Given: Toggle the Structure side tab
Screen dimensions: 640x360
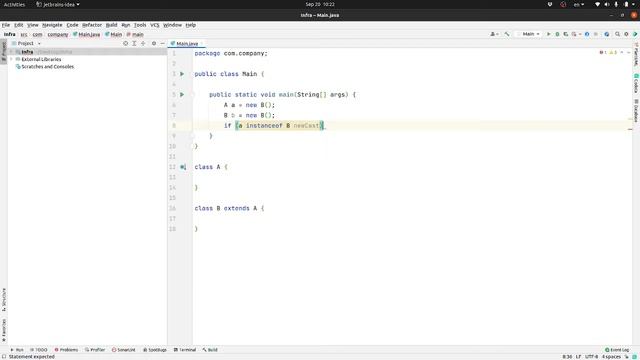Looking at the screenshot, I should [x=4, y=300].
